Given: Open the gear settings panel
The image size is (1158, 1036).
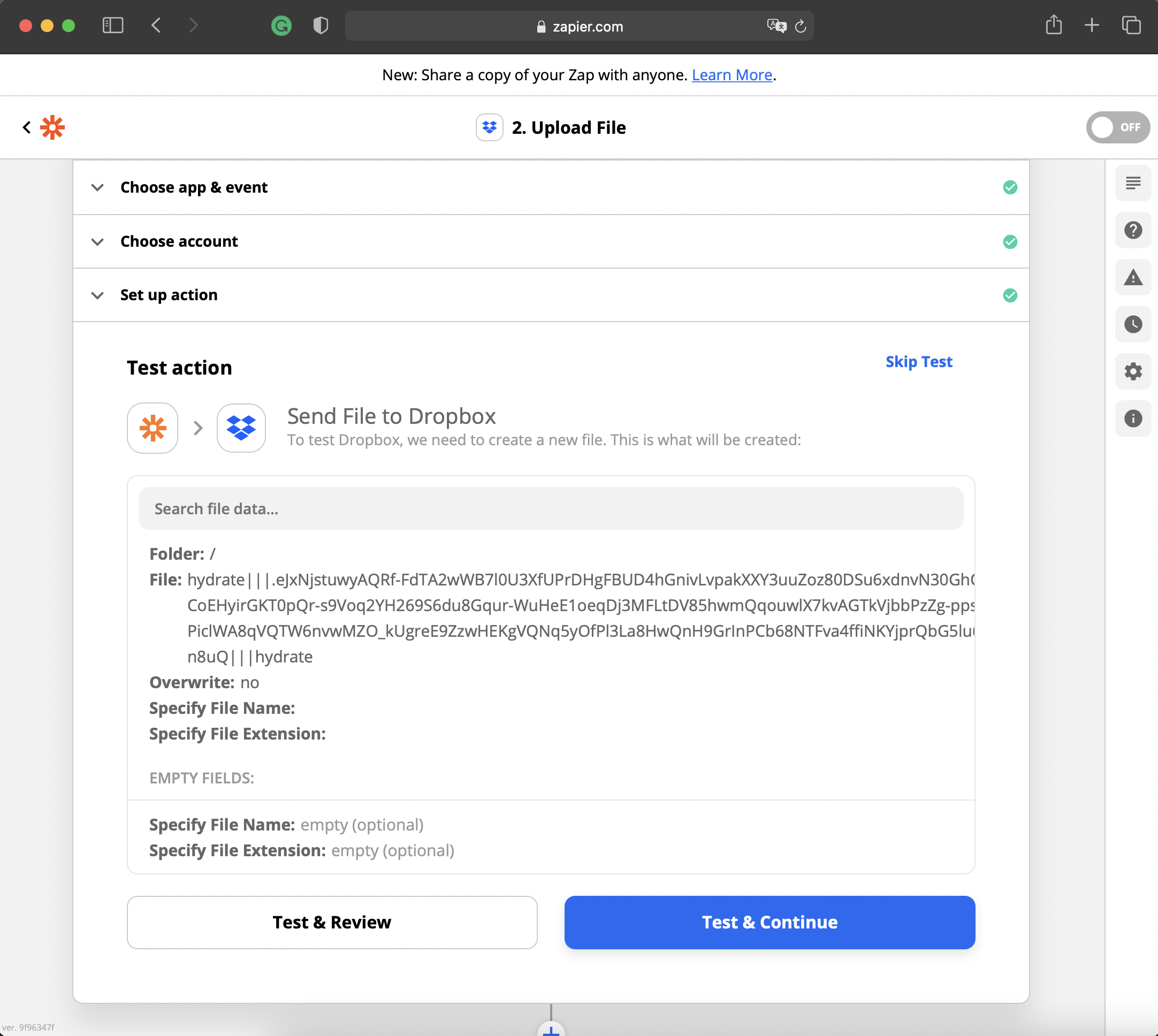Looking at the screenshot, I should [x=1132, y=372].
